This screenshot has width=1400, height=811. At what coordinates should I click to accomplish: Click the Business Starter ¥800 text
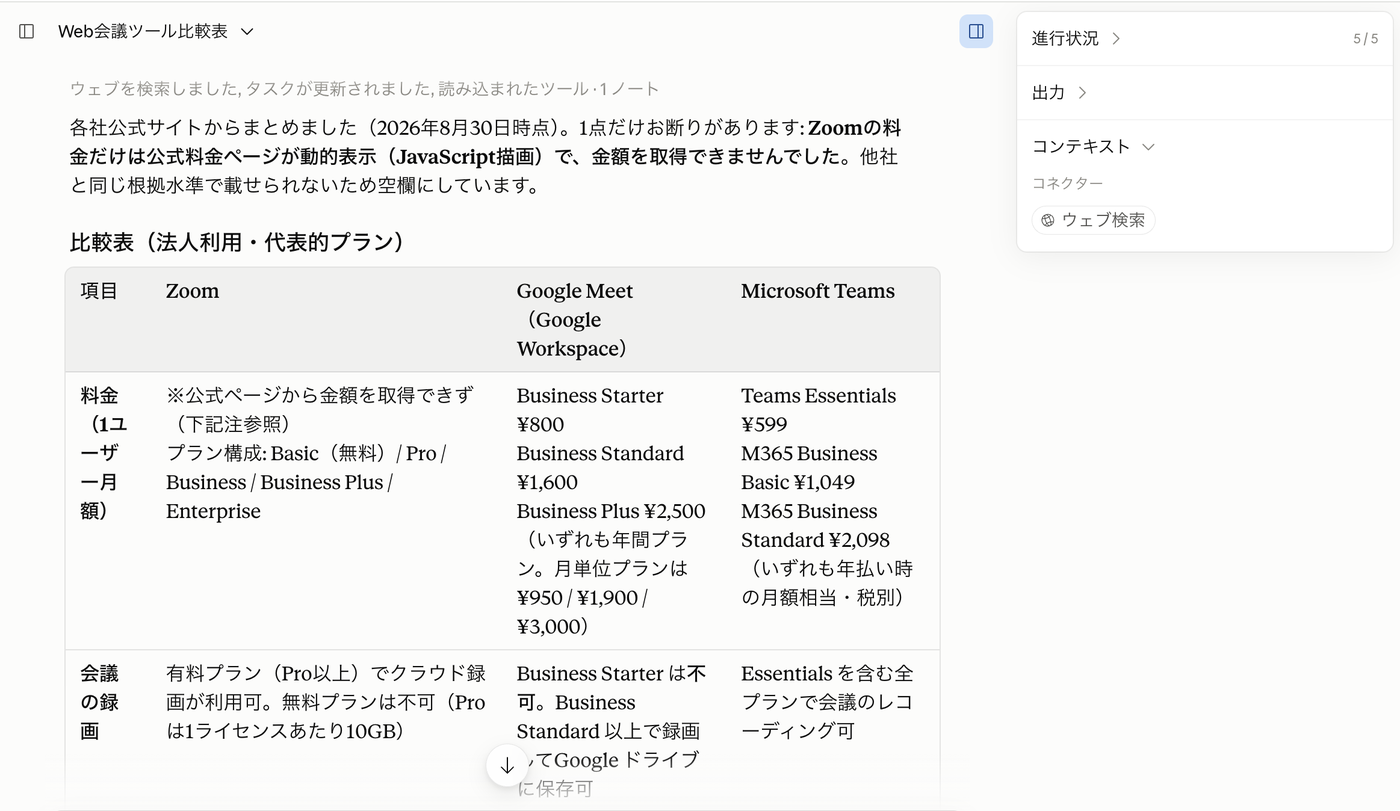[590, 410]
